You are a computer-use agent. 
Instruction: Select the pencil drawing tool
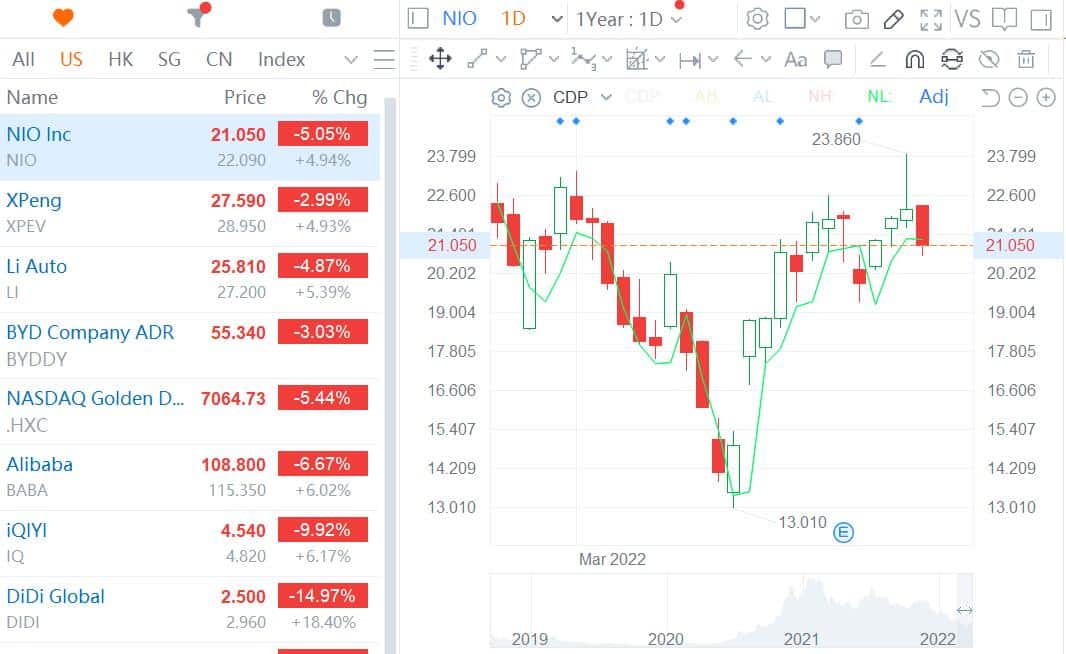pyautogui.click(x=894, y=19)
